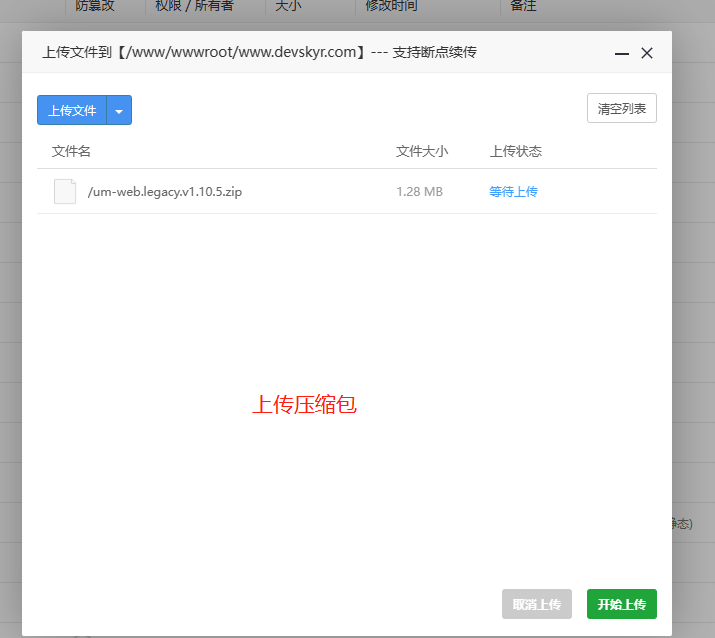This screenshot has width=715, height=638.
Task: Click the 备注 background column header
Action: pos(523,6)
